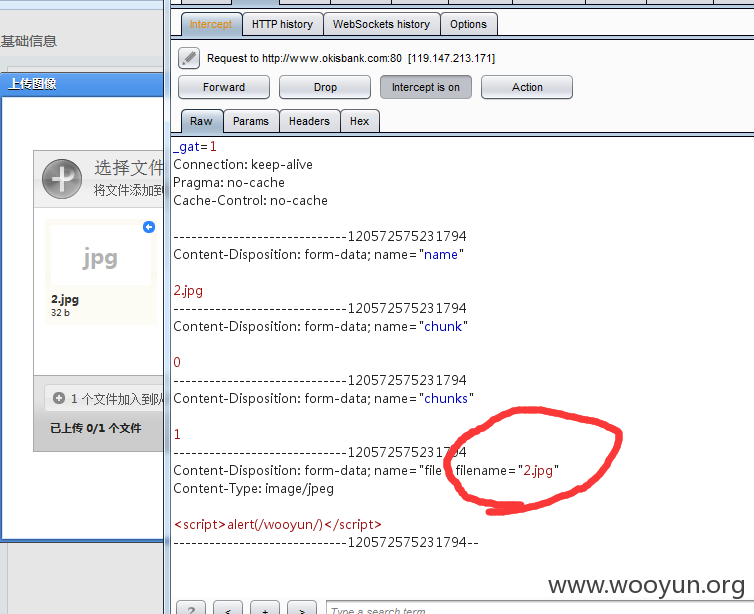Switch to the Options tab
Viewport: 754px width, 614px height.
click(x=468, y=24)
